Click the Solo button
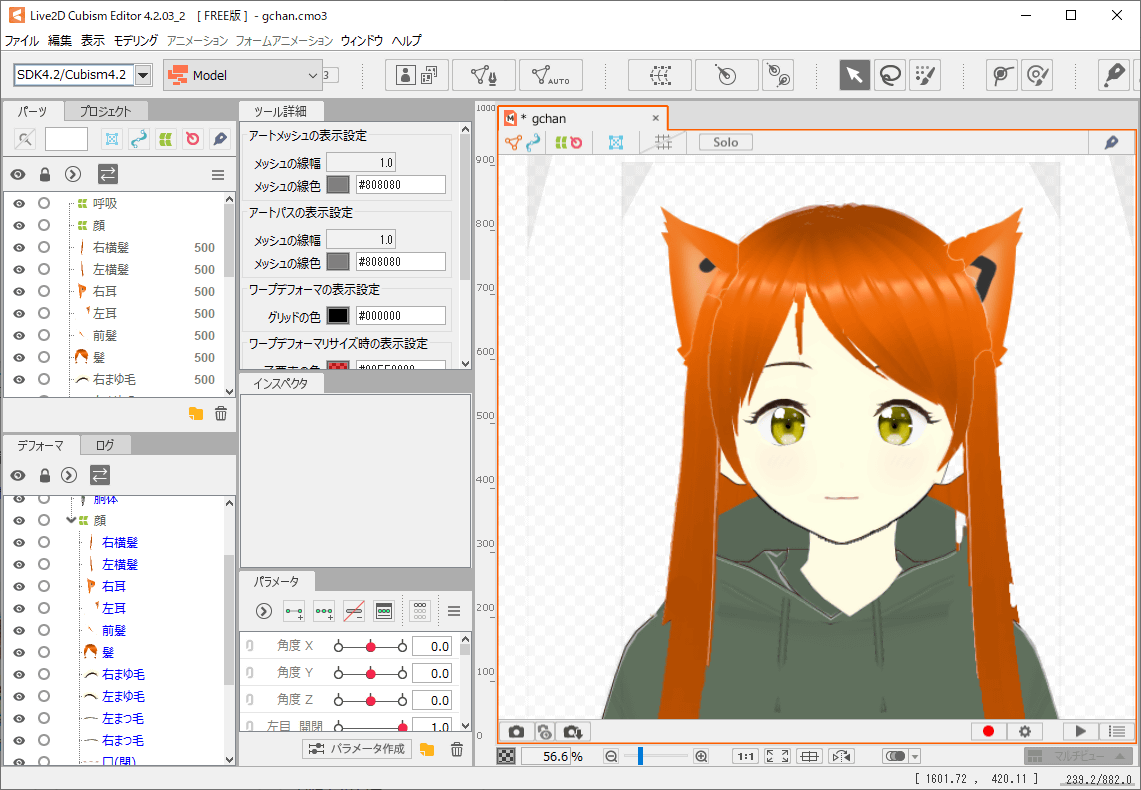This screenshot has width=1141, height=790. pyautogui.click(x=725, y=142)
